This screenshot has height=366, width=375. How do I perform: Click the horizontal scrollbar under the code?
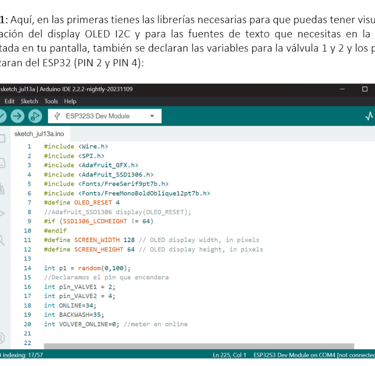[x=199, y=346]
